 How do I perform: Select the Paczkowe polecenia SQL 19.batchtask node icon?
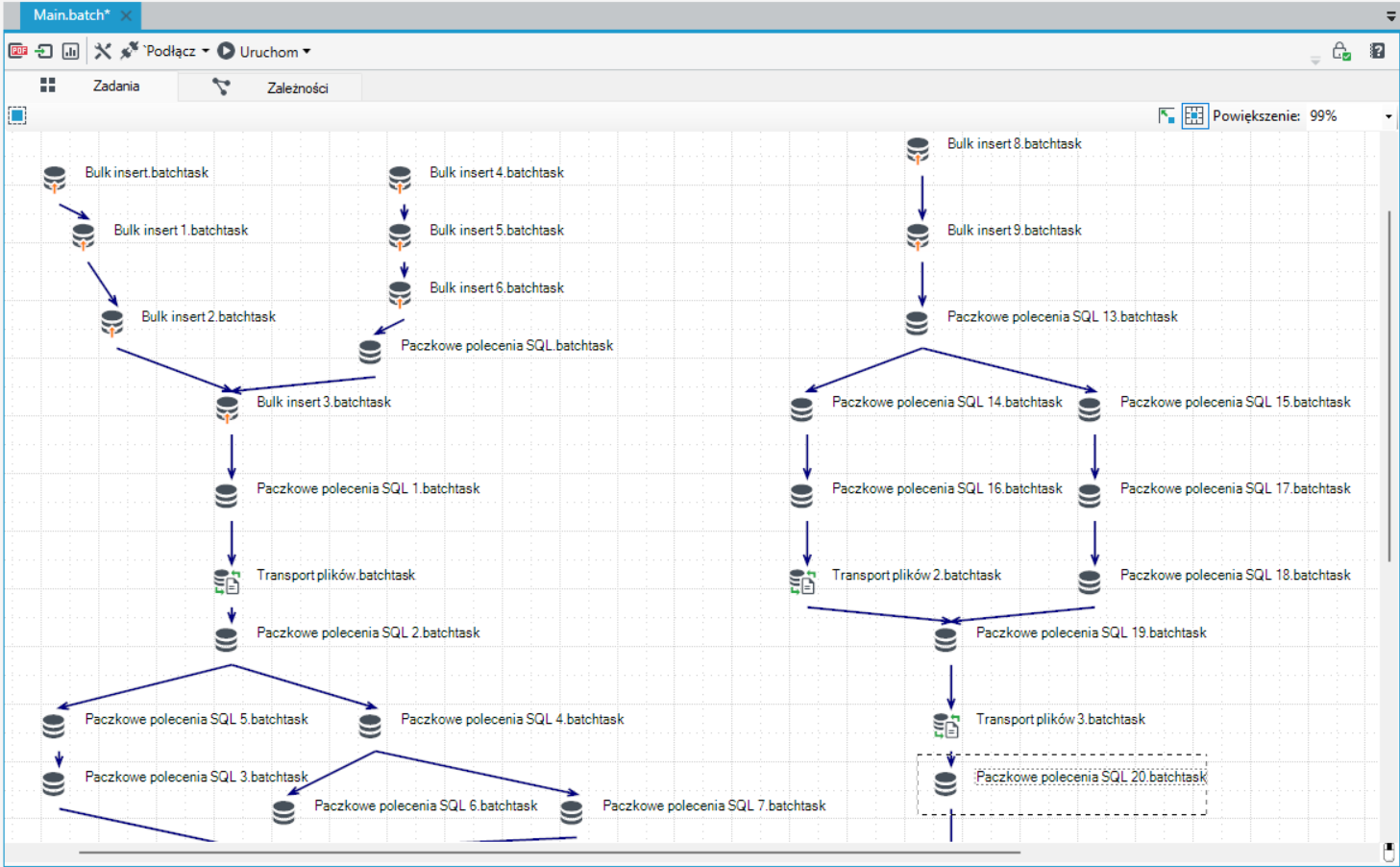tap(946, 638)
